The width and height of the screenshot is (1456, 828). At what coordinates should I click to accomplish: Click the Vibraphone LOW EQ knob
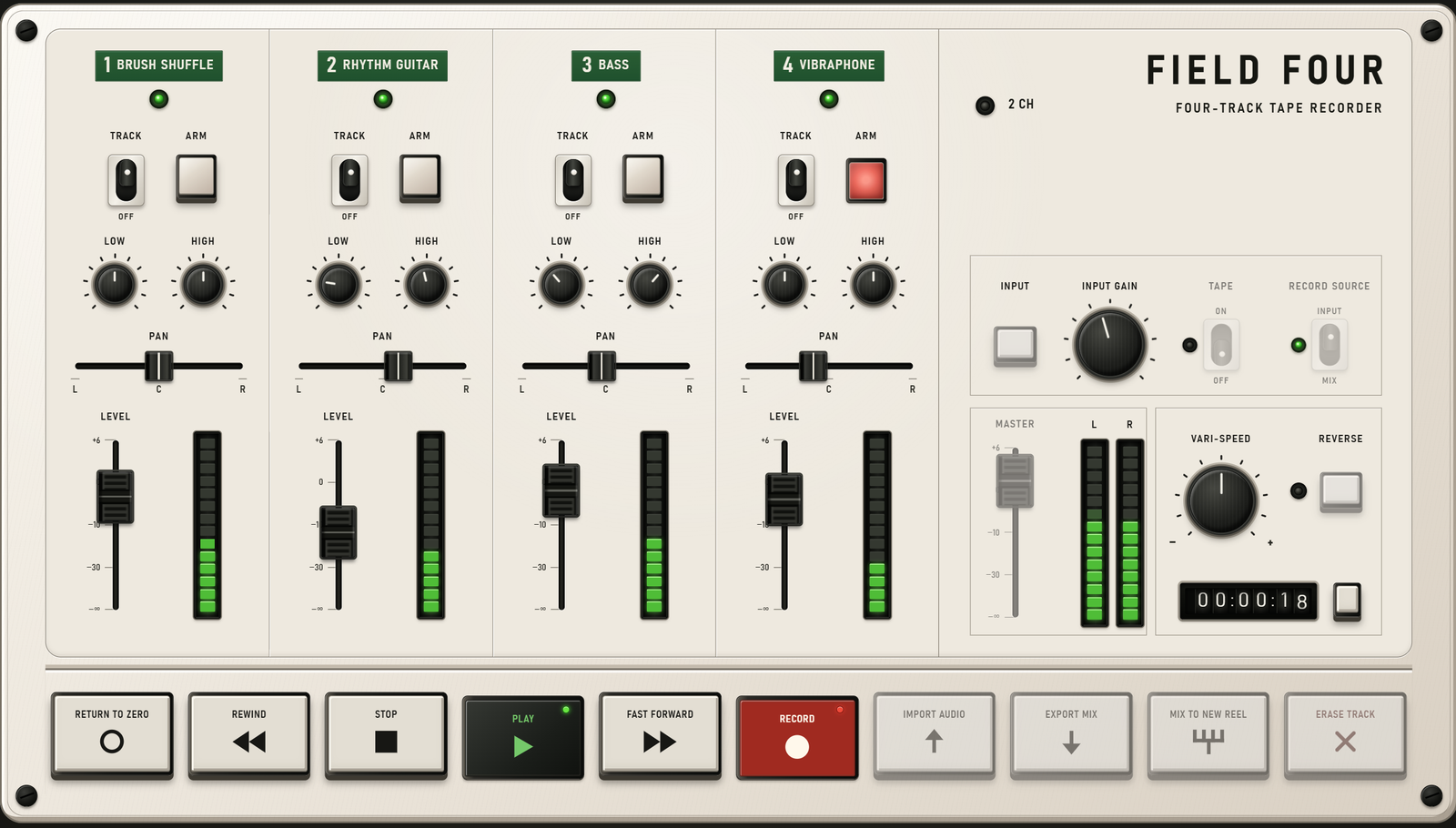pos(784,285)
